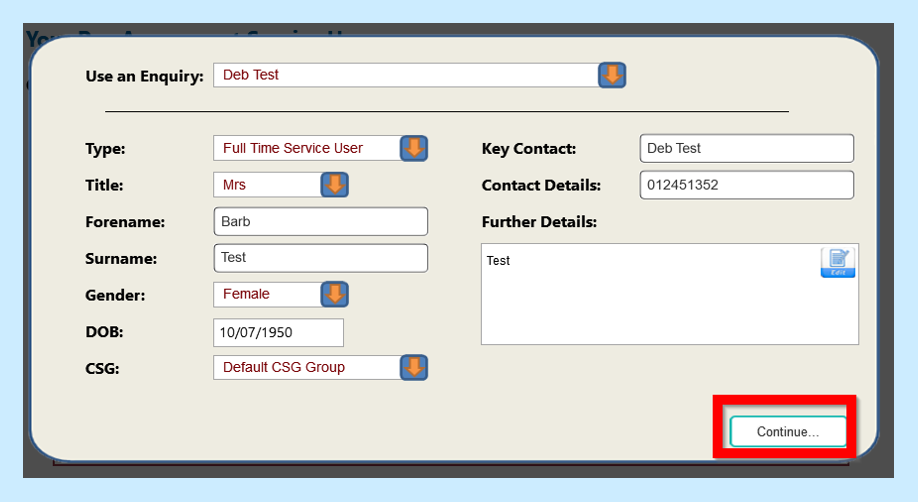Open the 'Mrs' title selection box

tap(266, 185)
